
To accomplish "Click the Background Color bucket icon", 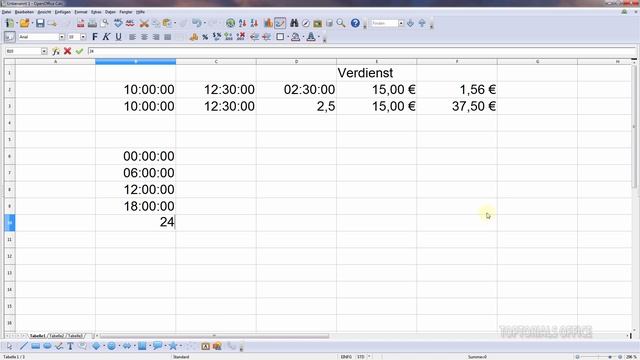I will tap(296, 37).
